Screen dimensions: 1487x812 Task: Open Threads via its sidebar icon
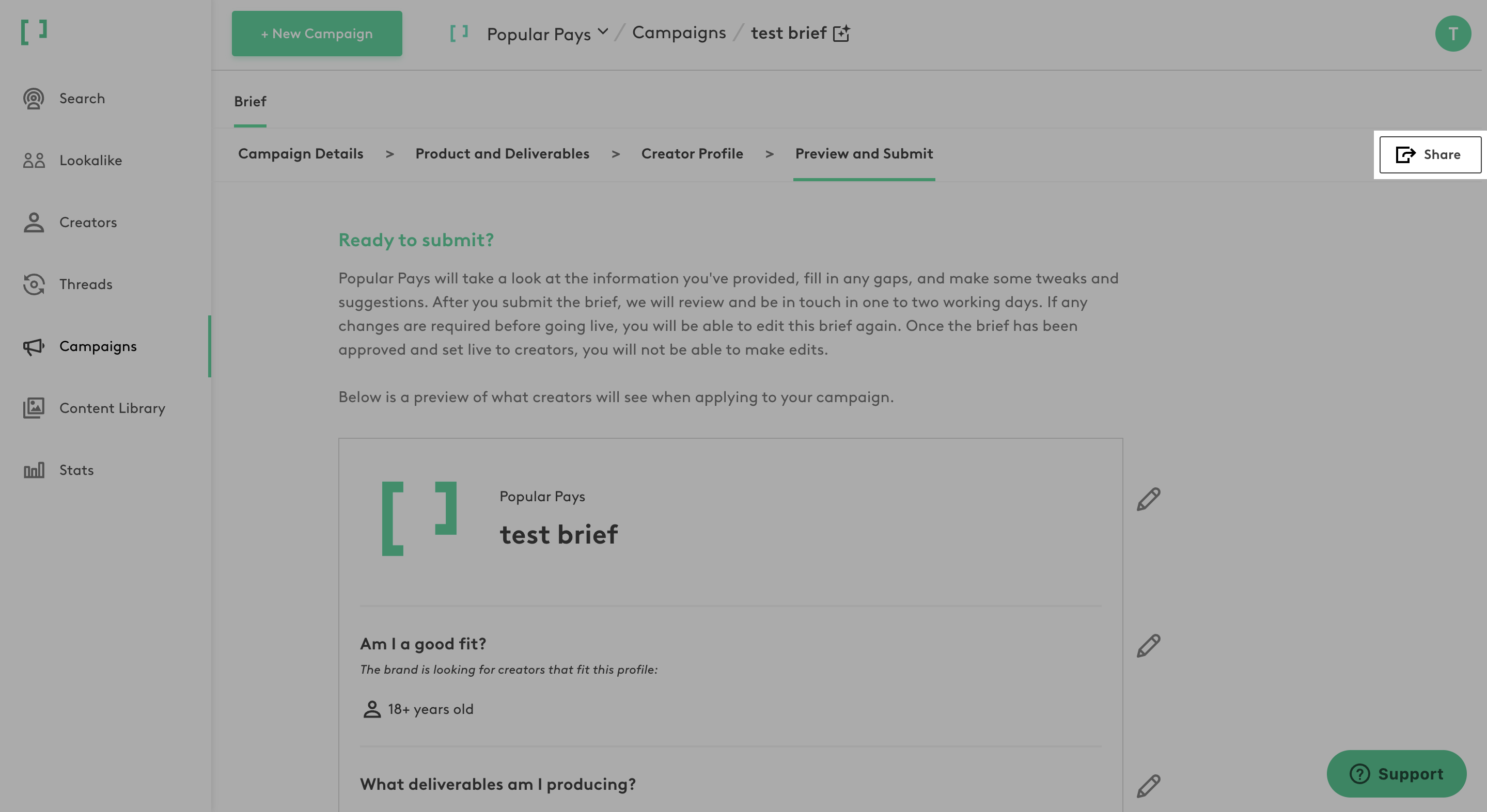tap(34, 284)
